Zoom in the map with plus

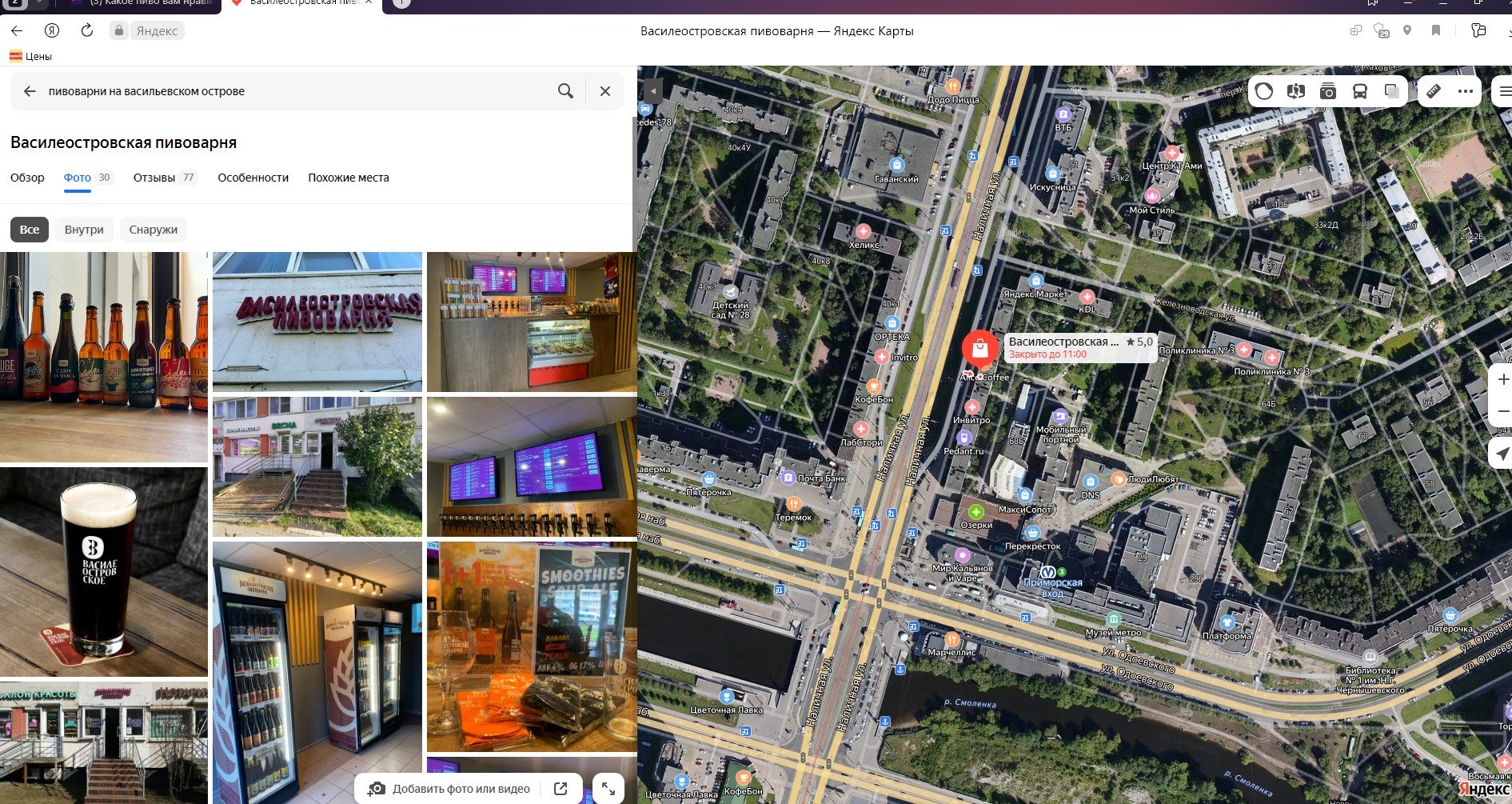1502,379
